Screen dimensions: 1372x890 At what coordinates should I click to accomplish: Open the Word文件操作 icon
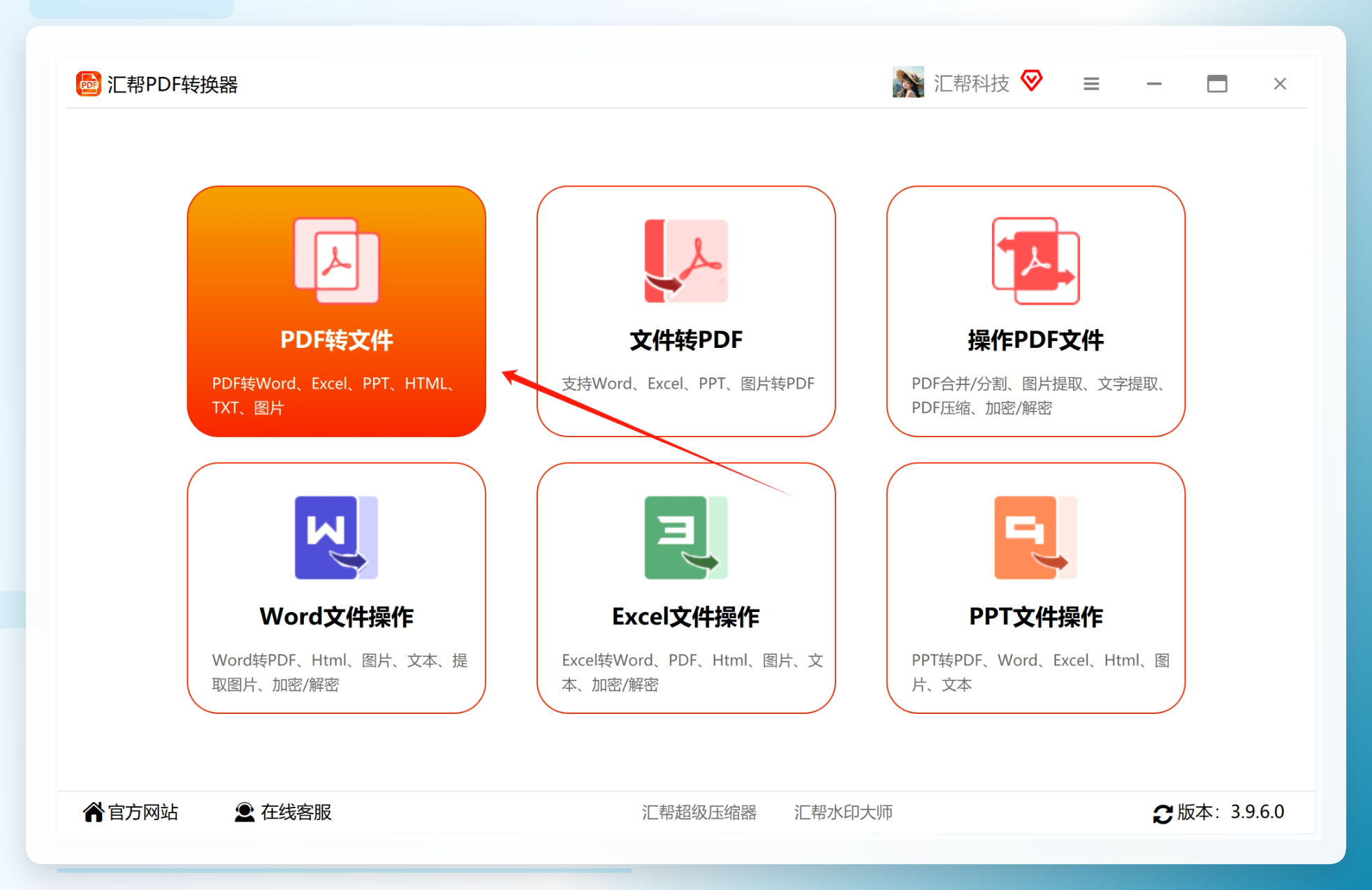point(336,537)
